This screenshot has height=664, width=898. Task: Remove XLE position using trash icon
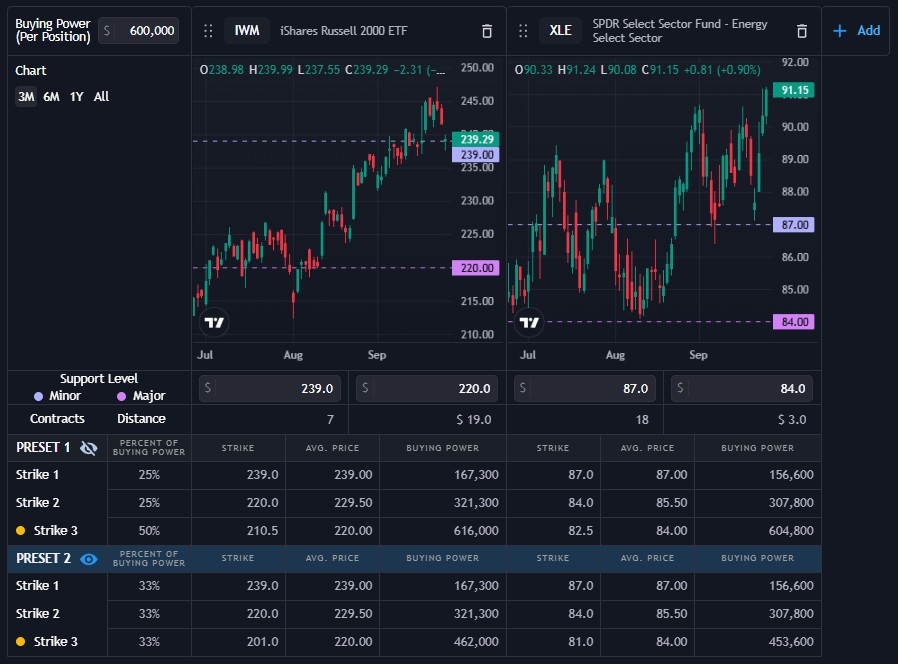point(802,31)
